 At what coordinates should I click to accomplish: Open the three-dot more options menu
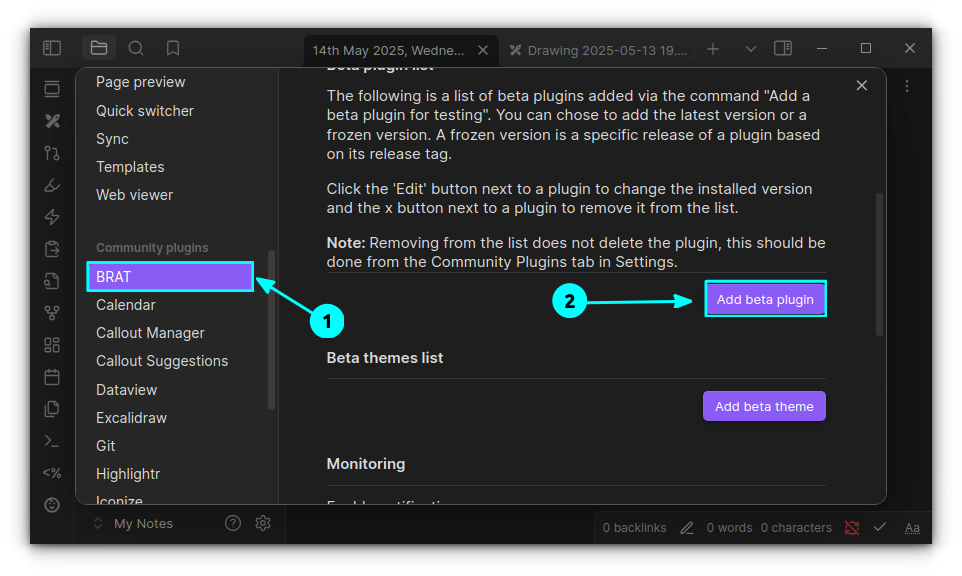click(x=907, y=86)
